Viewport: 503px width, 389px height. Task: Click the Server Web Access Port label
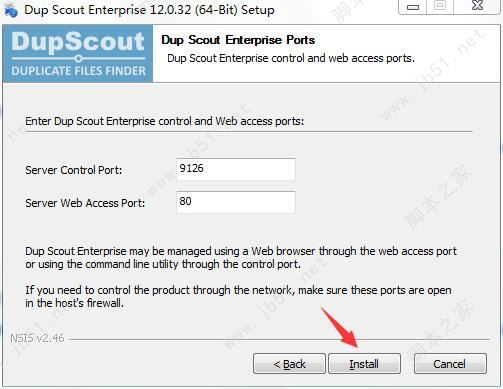[85, 203]
